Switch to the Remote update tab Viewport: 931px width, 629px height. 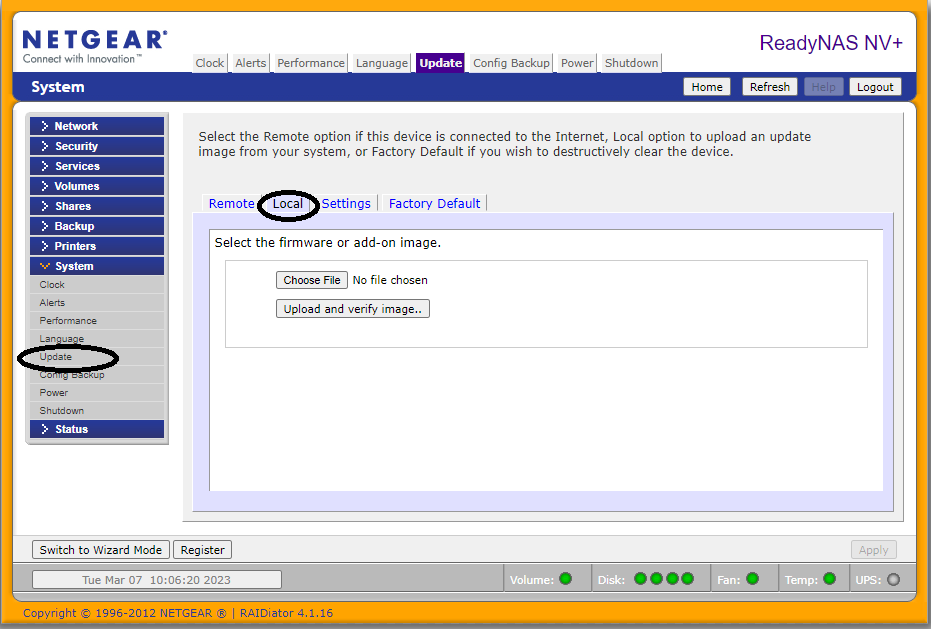pos(232,203)
